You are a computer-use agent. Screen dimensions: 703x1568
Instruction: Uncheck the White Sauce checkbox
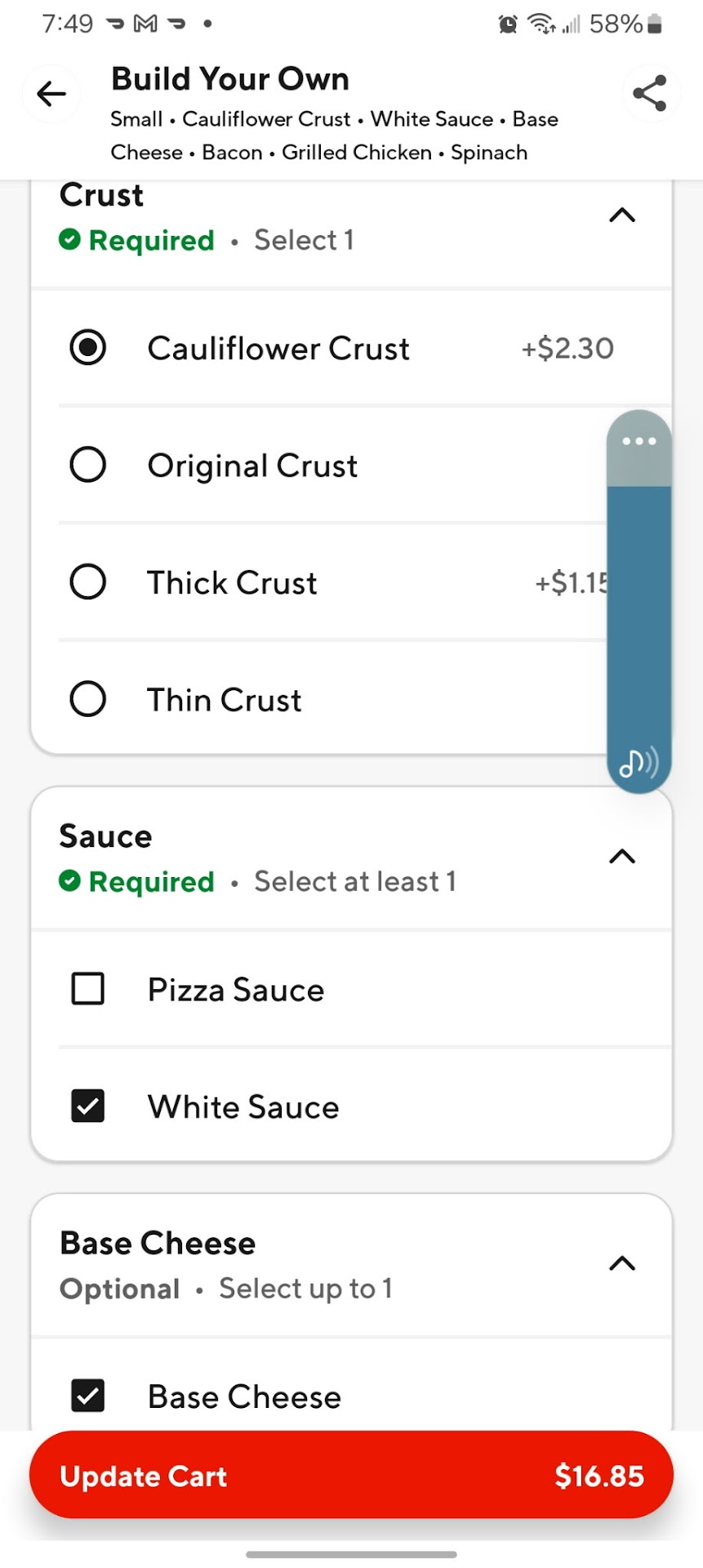[88, 1107]
